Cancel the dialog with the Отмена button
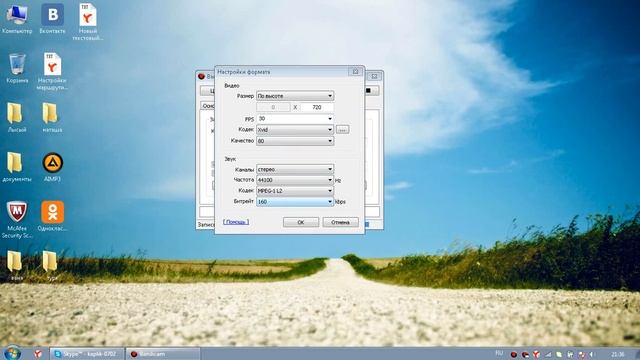This screenshot has width=640, height=360. point(340,222)
